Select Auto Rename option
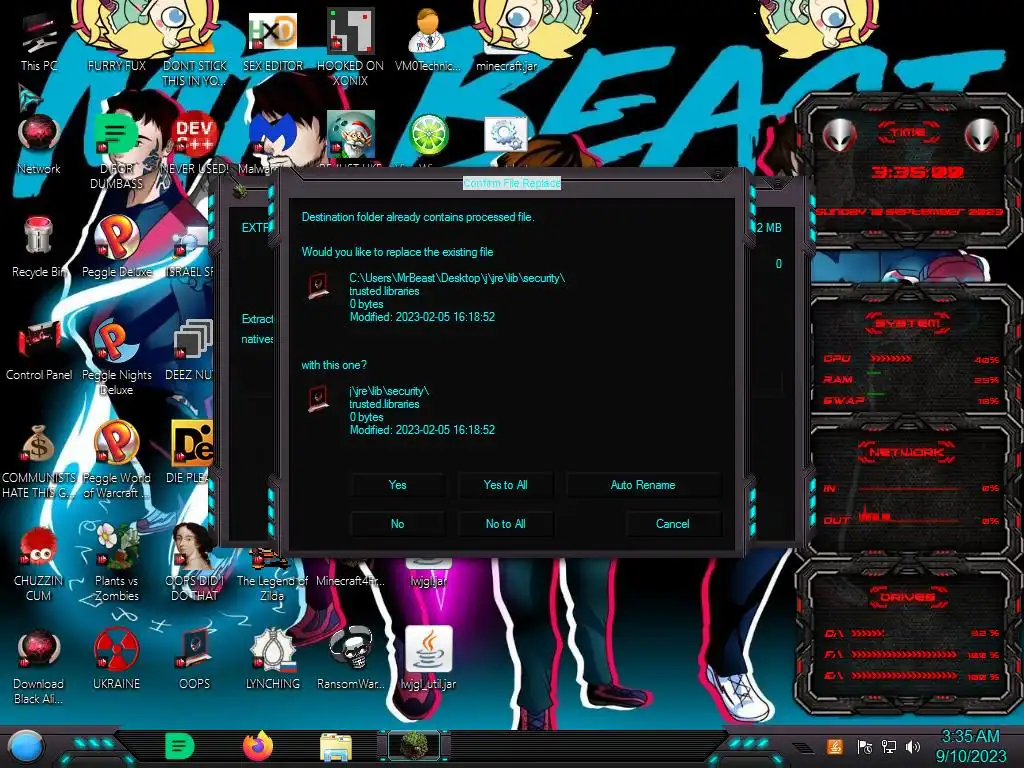The height and width of the screenshot is (768, 1024). click(x=643, y=485)
